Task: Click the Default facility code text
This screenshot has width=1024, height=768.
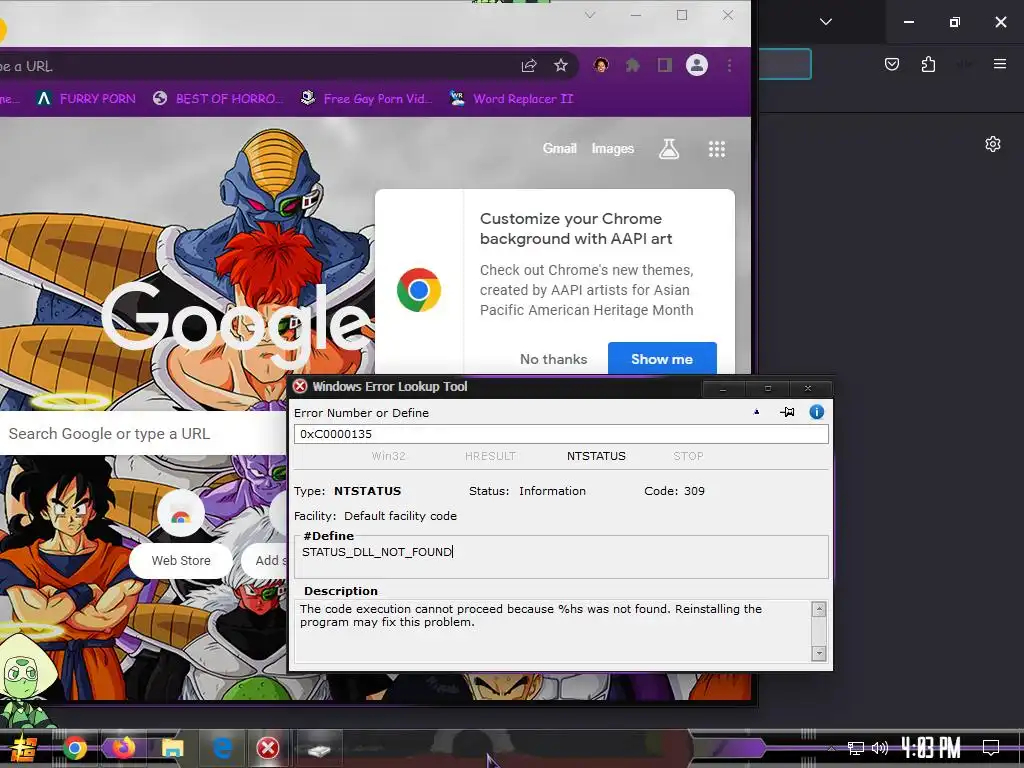Action: coord(400,516)
